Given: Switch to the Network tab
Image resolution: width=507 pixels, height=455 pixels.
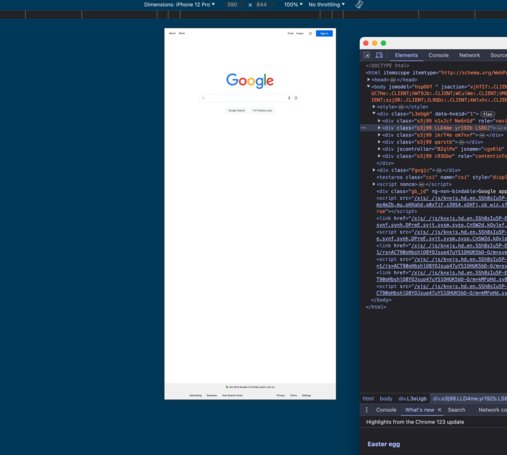Looking at the screenshot, I should (x=469, y=55).
